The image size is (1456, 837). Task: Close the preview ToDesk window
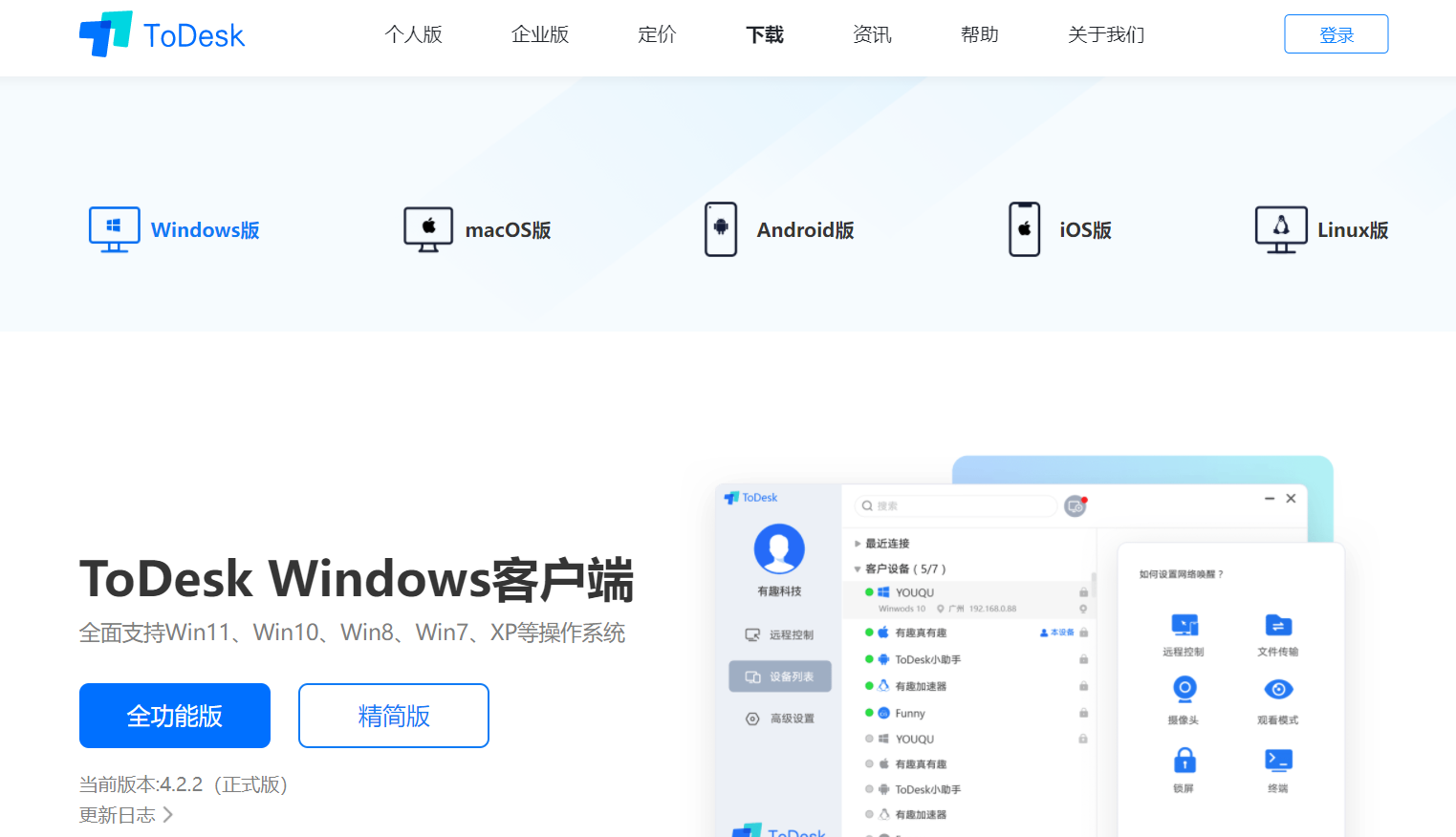tap(1291, 498)
